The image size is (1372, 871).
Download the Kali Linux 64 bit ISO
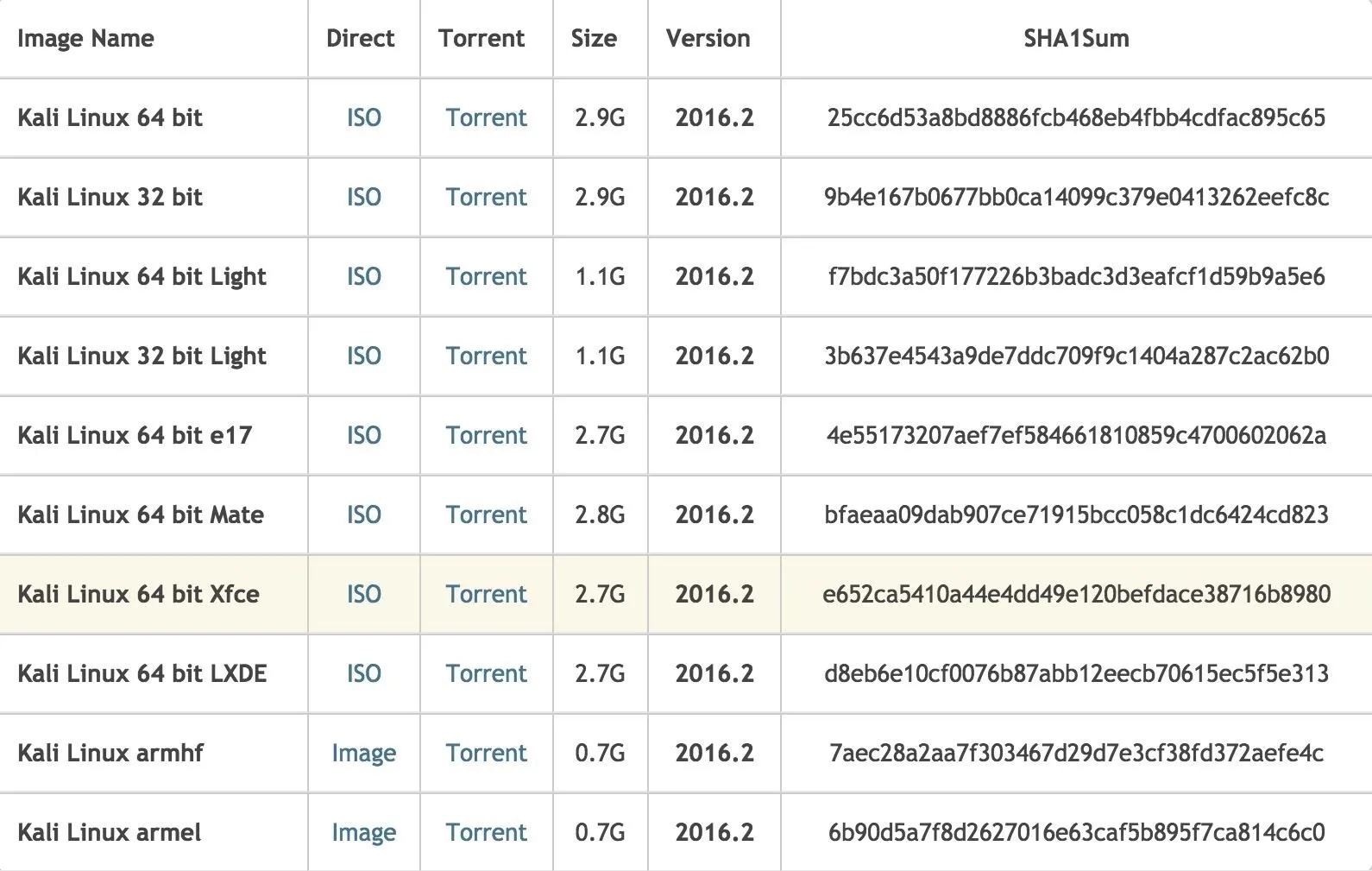(x=363, y=117)
